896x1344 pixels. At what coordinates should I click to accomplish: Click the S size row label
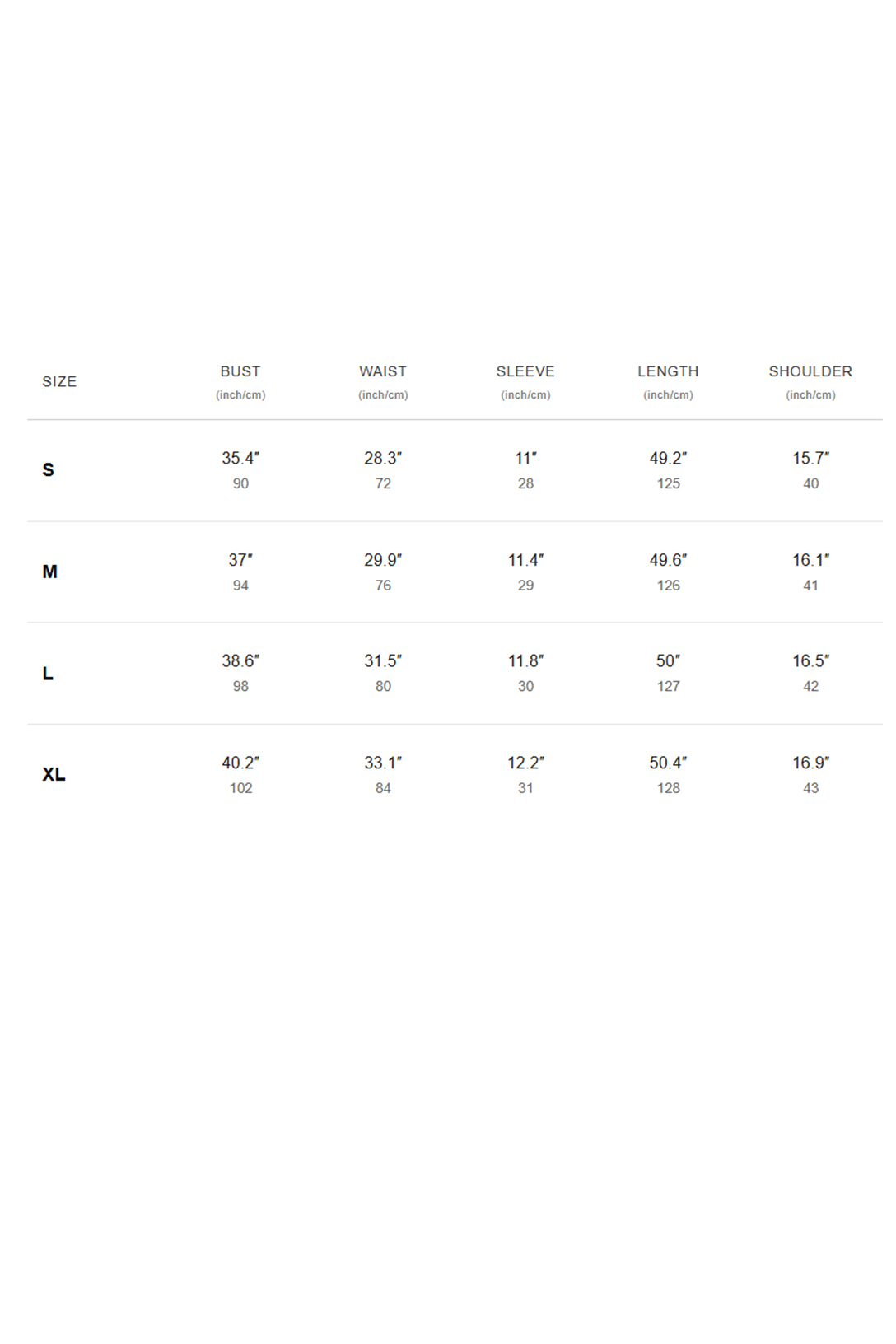coord(49,469)
